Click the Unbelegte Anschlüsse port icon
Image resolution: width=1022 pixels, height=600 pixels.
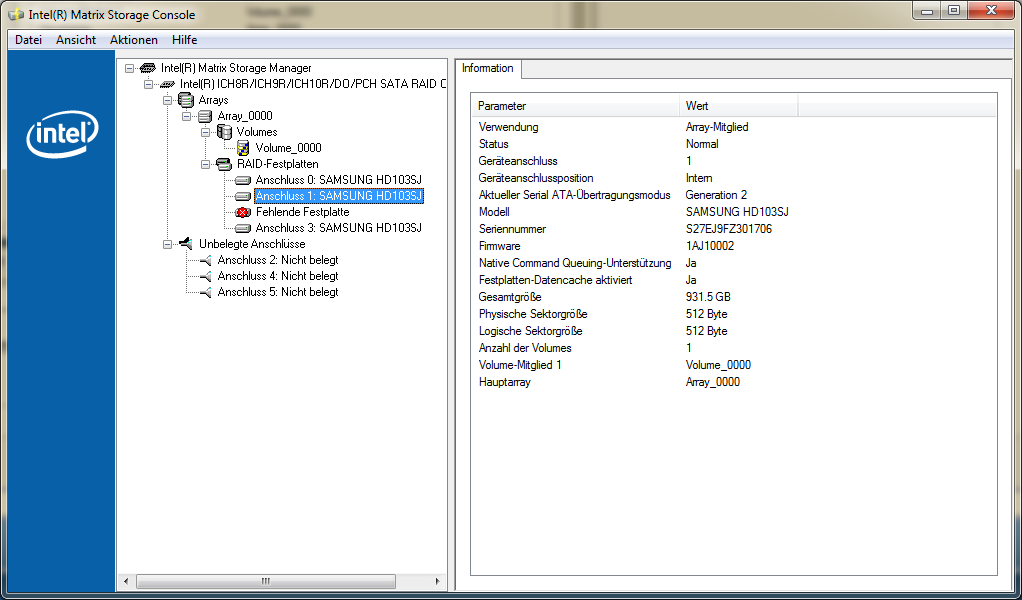[x=186, y=244]
